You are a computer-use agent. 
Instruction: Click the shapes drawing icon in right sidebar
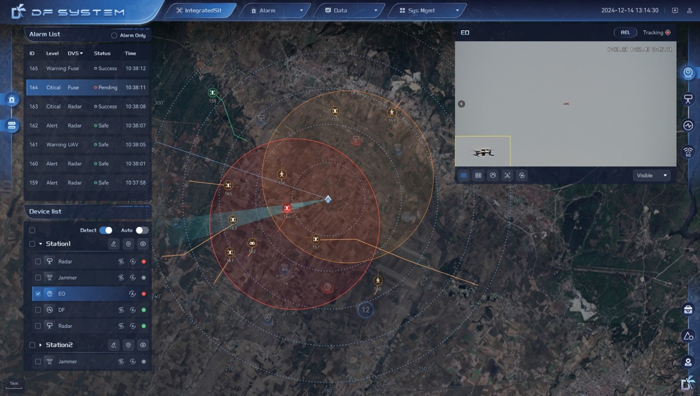point(688,336)
